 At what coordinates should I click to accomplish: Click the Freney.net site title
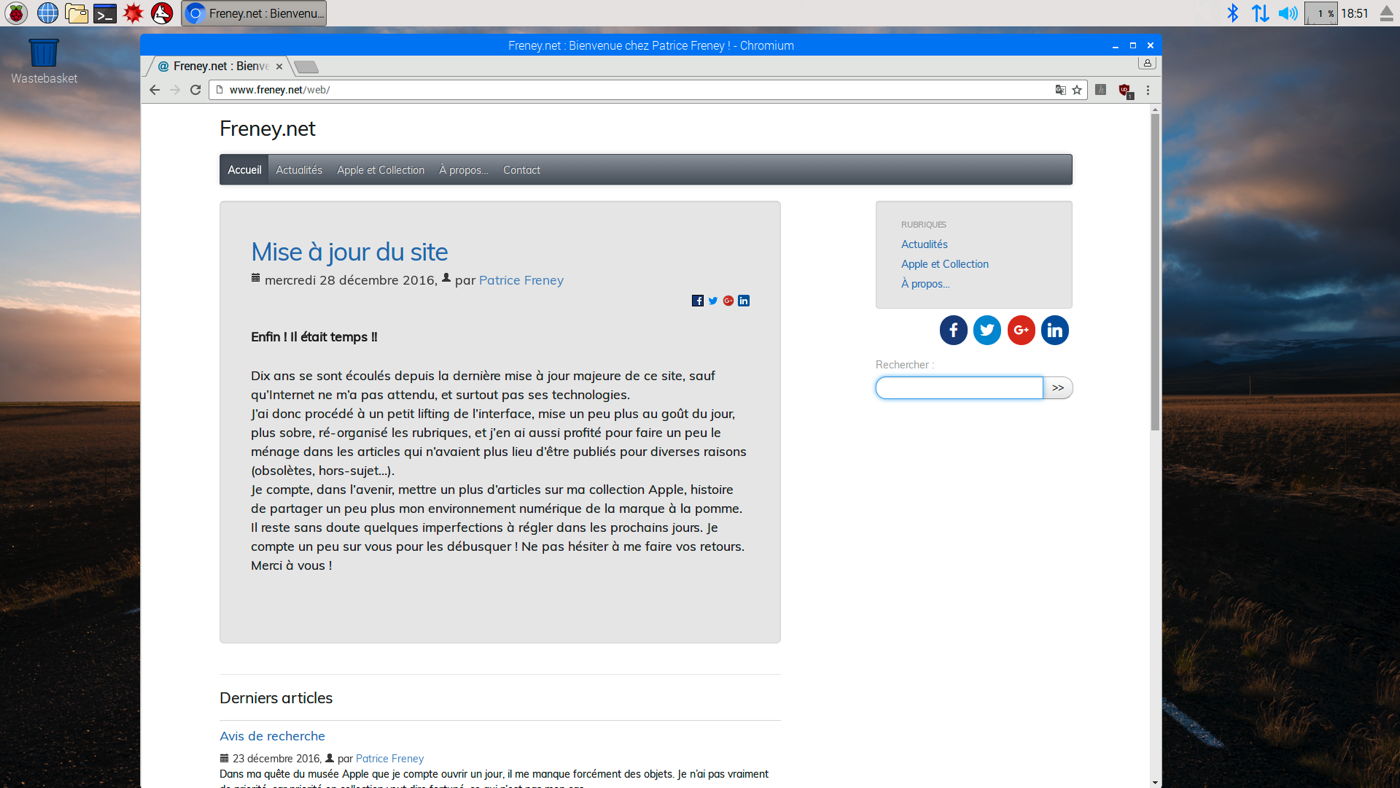[268, 129]
